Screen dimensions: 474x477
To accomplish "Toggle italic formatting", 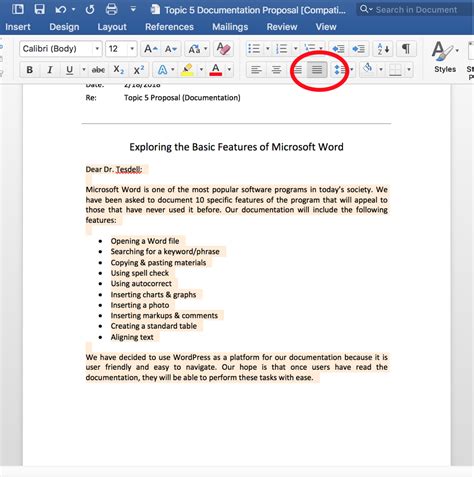I will click(50, 70).
